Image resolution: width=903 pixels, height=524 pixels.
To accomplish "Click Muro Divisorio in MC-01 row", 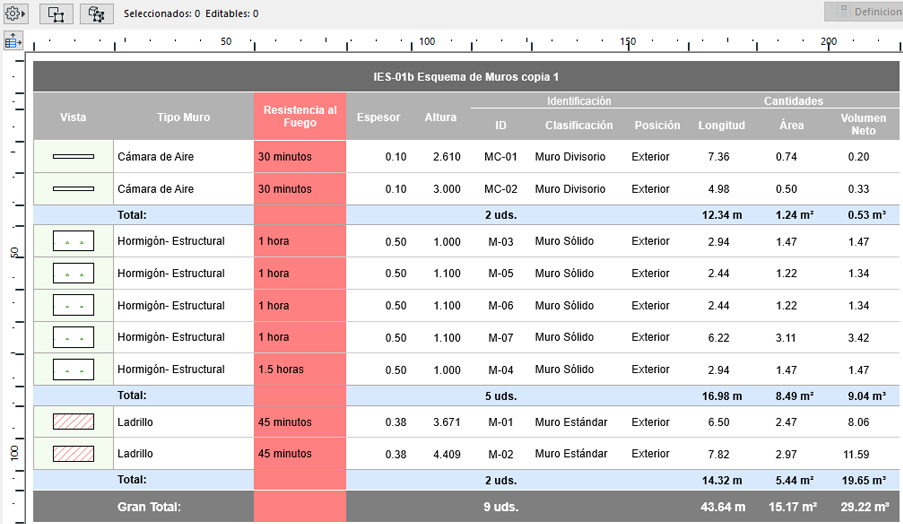I will [x=570, y=157].
